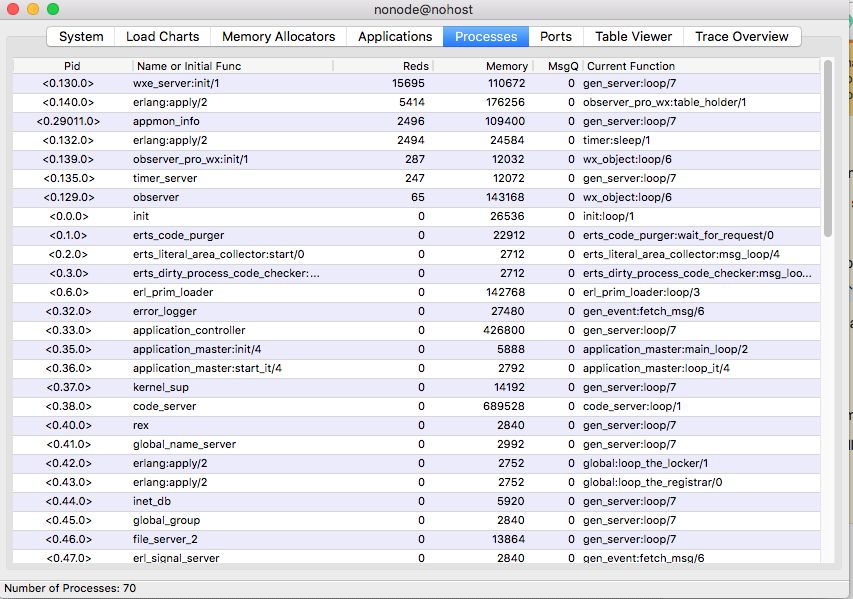This screenshot has width=853, height=599.
Task: Select pid <0.3.0> row
Action: (x=416, y=274)
